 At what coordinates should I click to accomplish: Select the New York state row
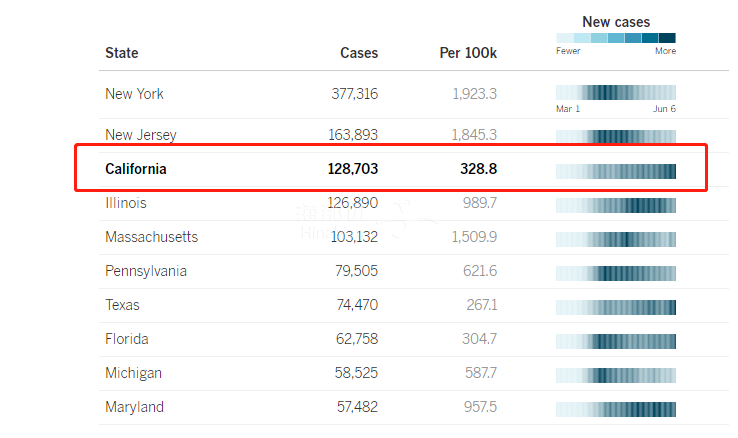(134, 94)
